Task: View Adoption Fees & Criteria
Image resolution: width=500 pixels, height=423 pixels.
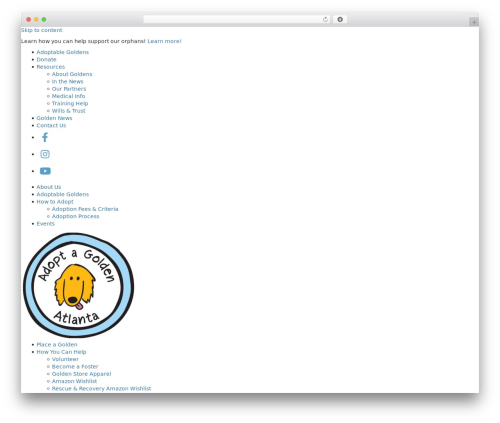Action: pos(85,209)
